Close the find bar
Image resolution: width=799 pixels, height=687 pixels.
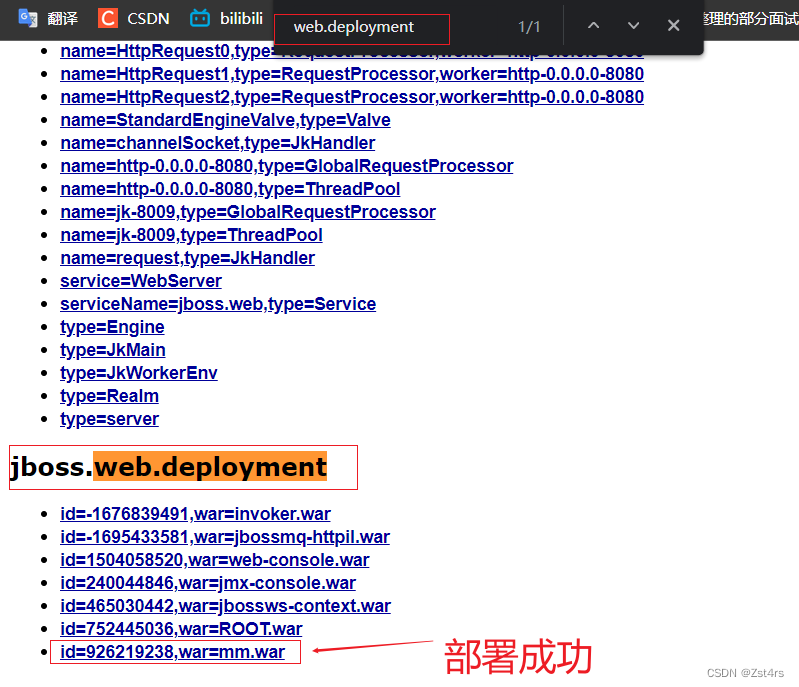tap(673, 25)
